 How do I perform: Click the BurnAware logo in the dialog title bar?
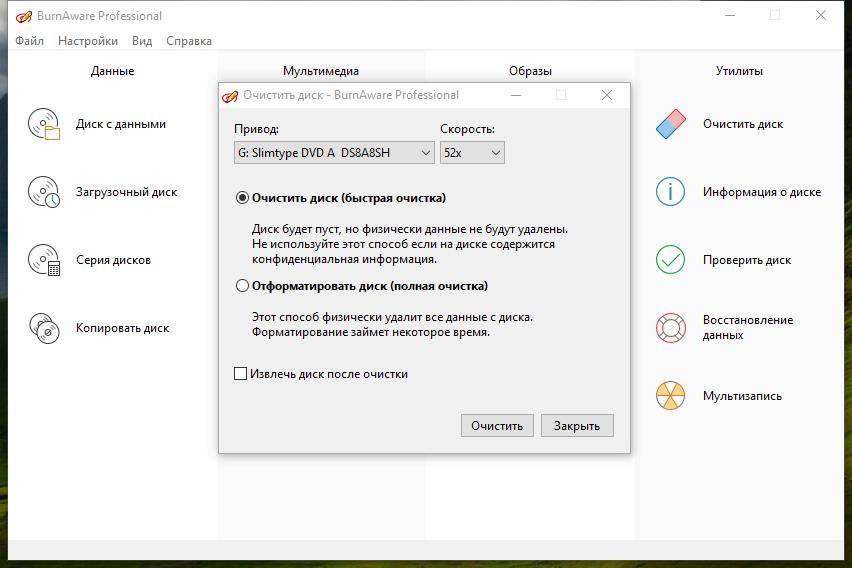[230, 96]
